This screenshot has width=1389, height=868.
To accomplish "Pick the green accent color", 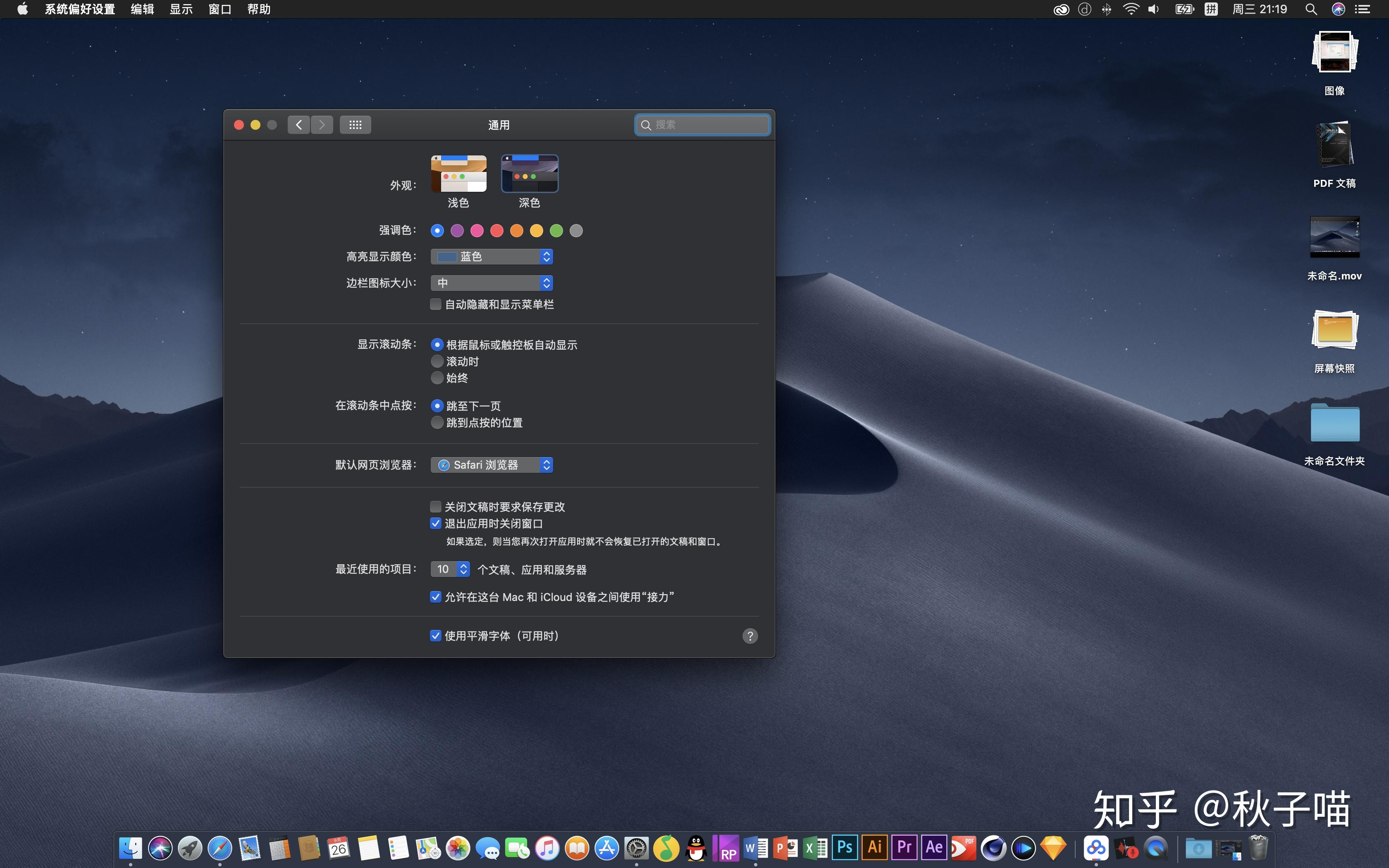I will coord(556,231).
